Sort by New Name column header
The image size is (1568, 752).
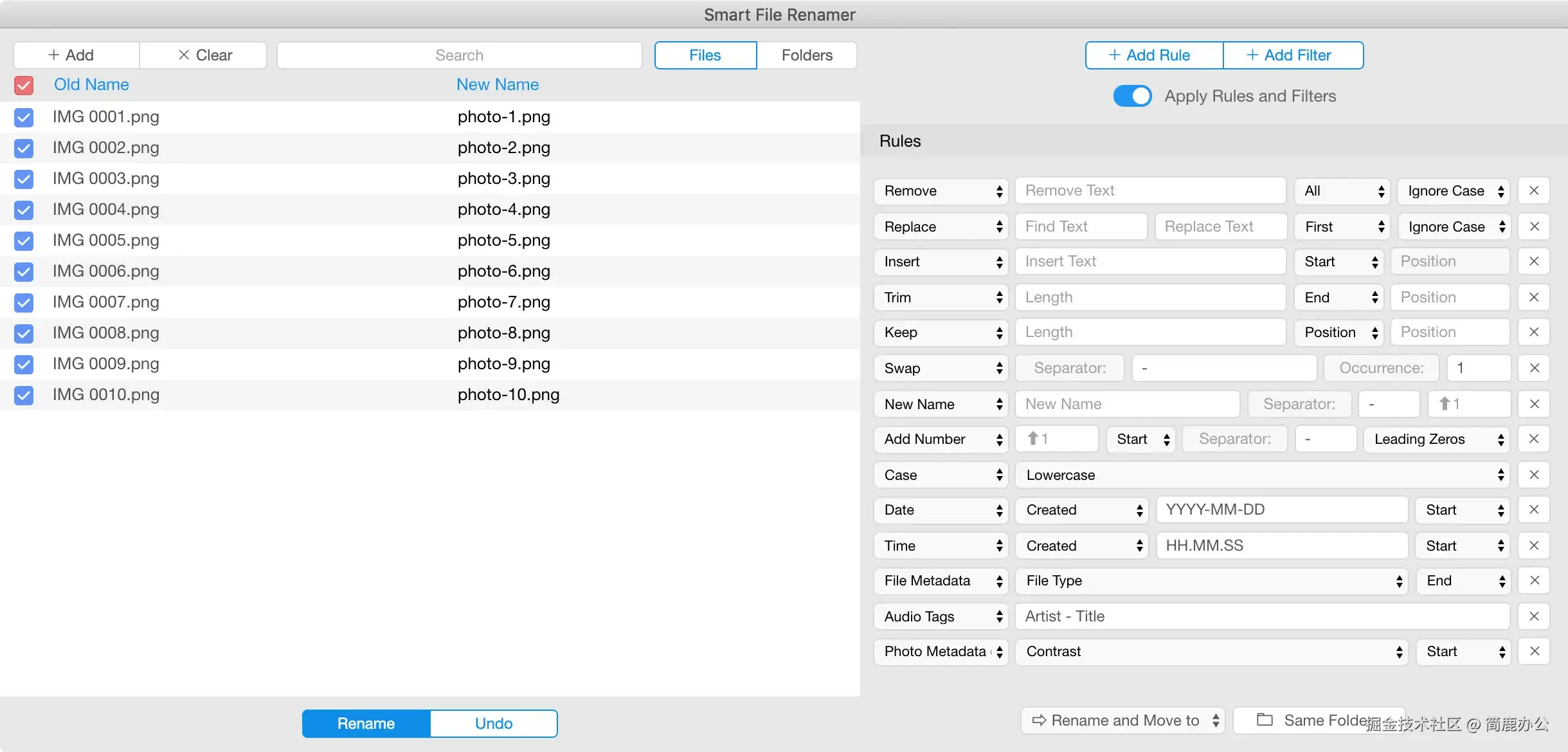(x=498, y=85)
